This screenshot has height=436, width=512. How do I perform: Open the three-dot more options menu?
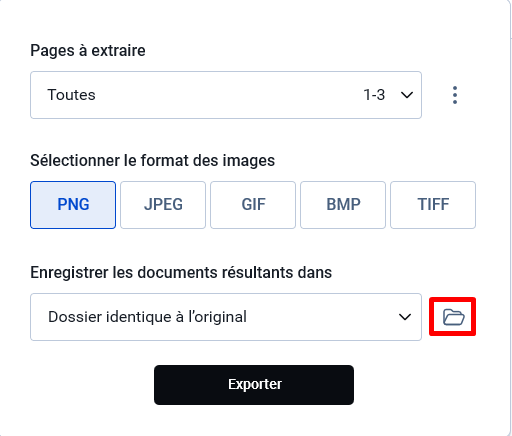coord(455,95)
